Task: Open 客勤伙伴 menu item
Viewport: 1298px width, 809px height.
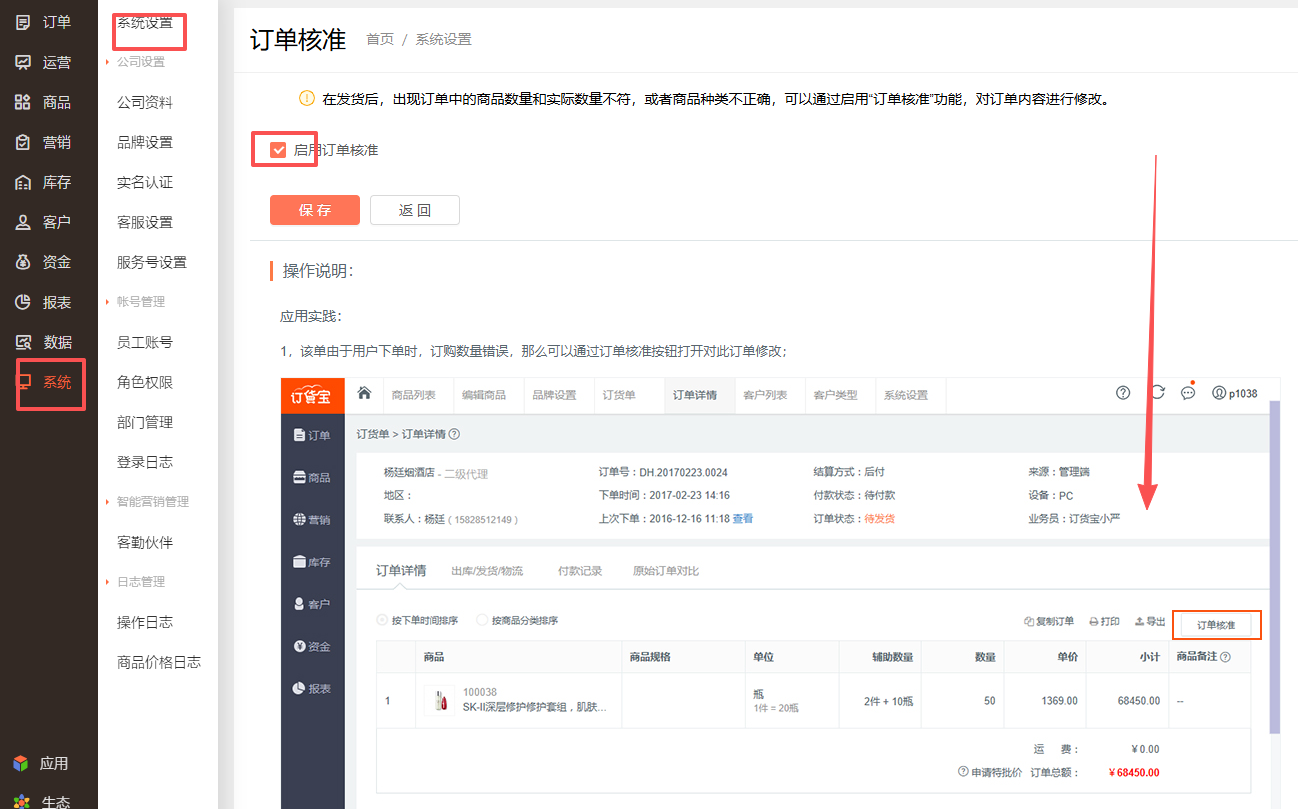Action: pos(145,542)
